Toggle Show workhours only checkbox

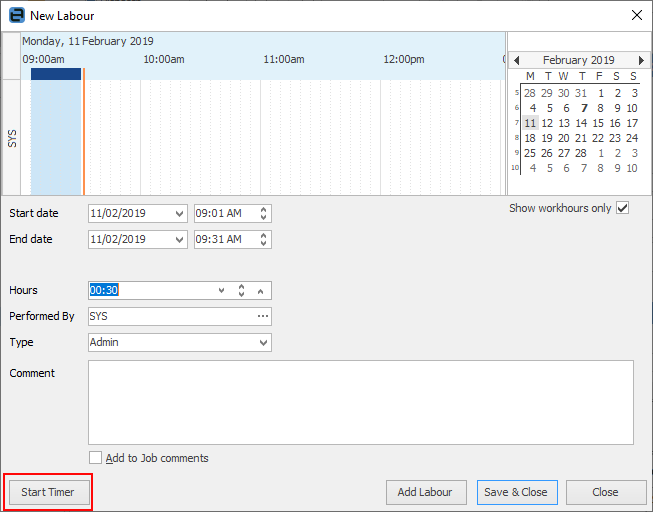[623, 208]
